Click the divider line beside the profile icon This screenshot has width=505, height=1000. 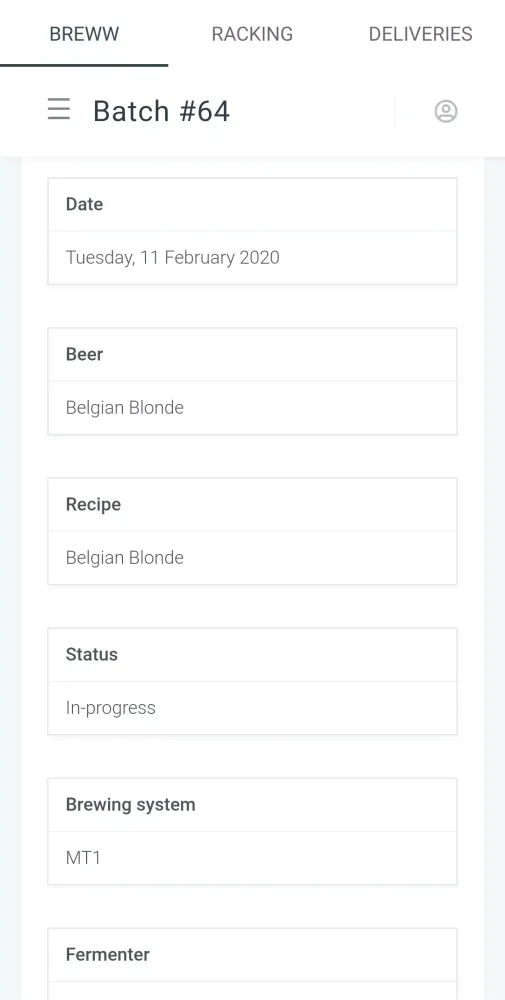coord(395,112)
